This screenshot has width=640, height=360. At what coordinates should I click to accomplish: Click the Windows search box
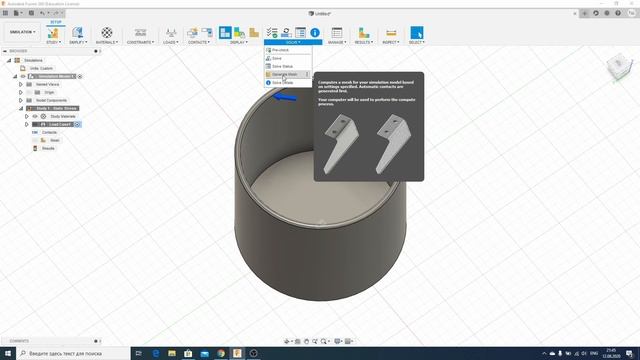73,353
